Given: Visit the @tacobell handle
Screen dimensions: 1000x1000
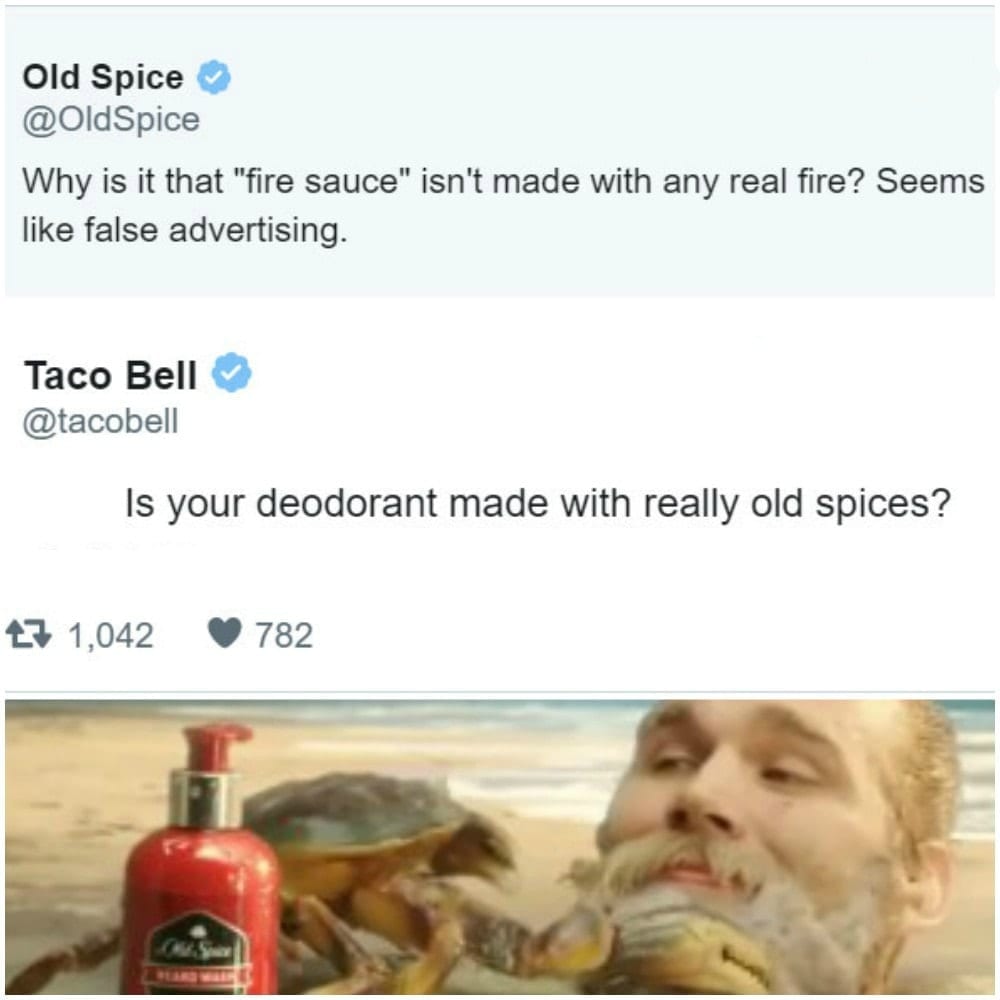Looking at the screenshot, I should (101, 421).
